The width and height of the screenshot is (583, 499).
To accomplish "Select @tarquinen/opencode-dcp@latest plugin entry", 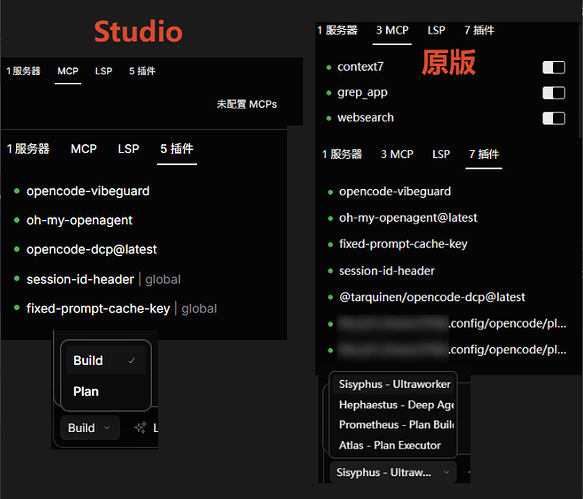I will (432, 297).
